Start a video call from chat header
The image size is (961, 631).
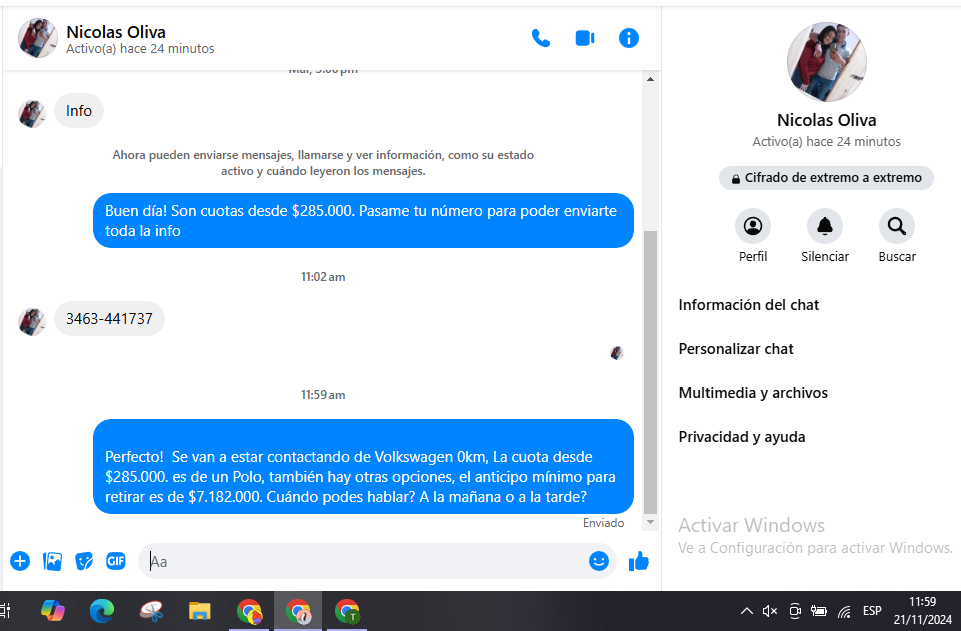pyautogui.click(x=585, y=39)
